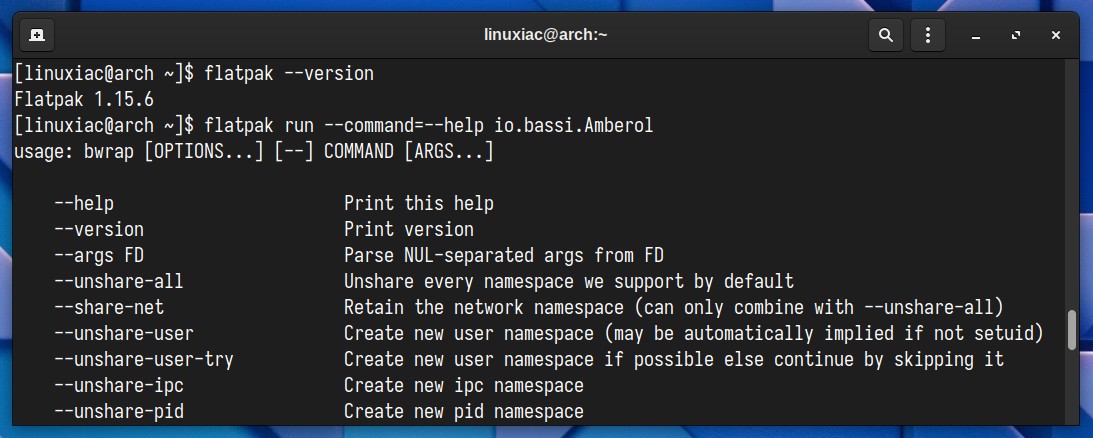
Task: Click the --unshare-user-try option text
Action: (144, 360)
